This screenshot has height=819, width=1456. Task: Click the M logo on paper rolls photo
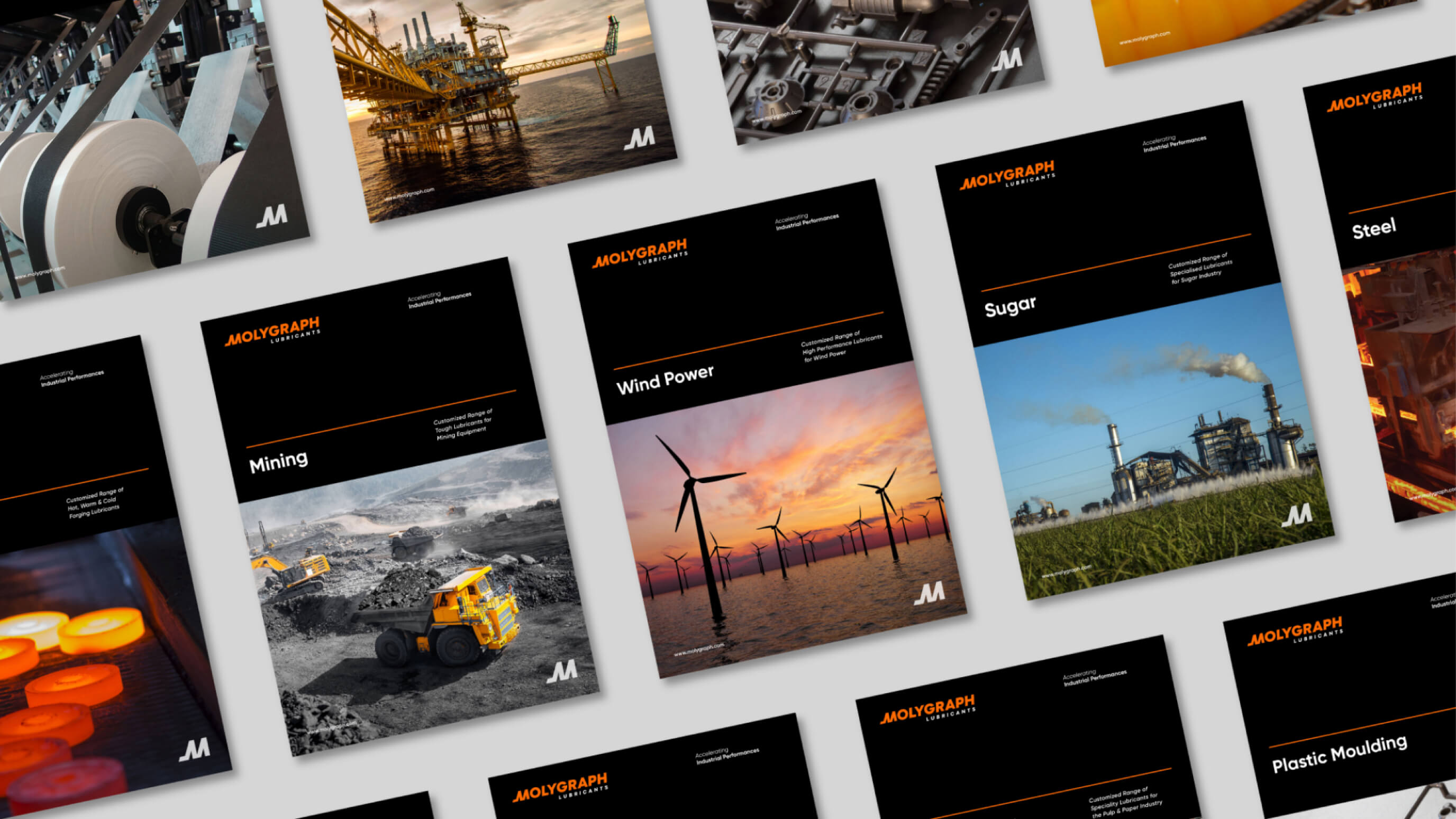272,216
